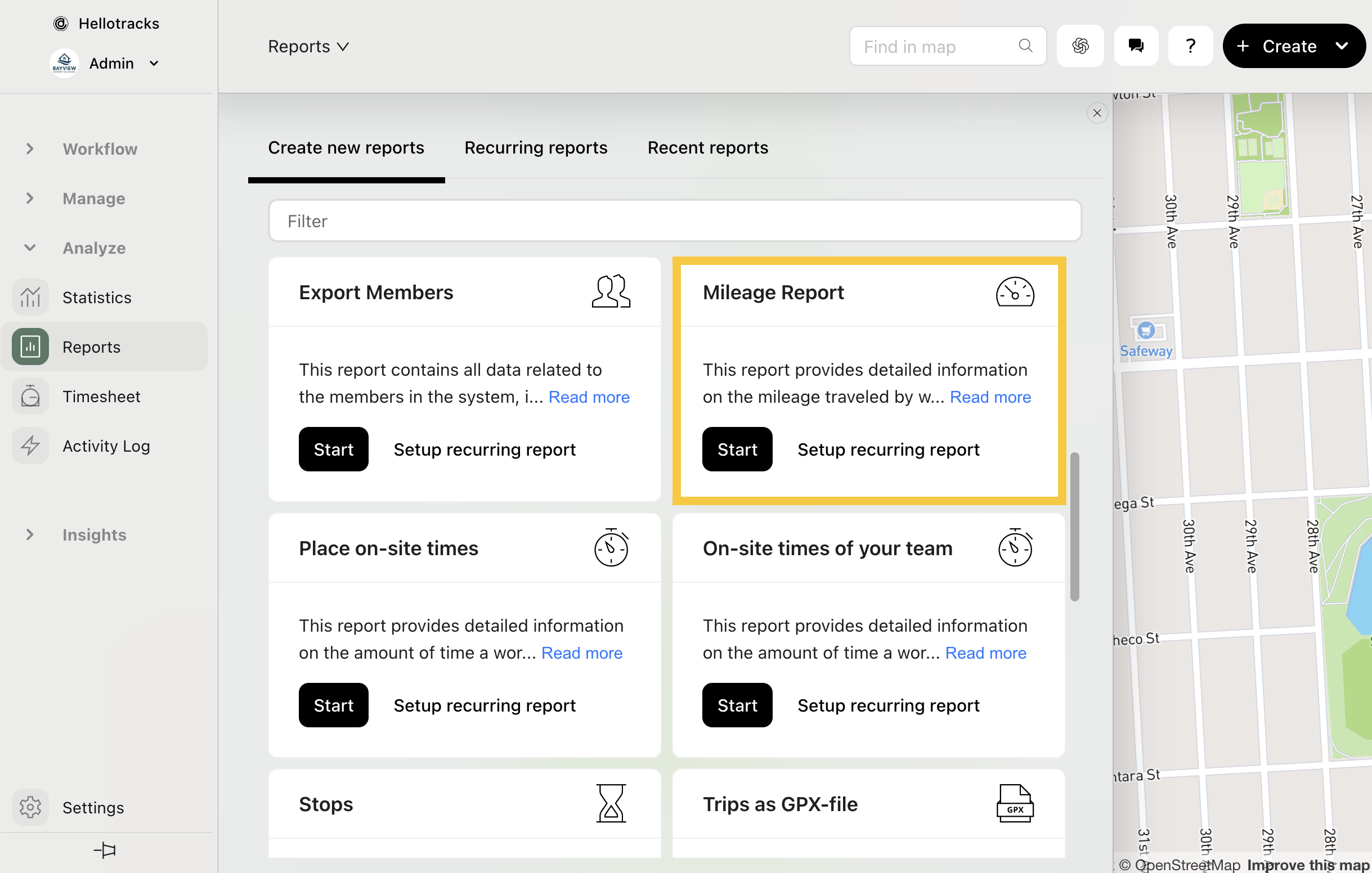Open the Activity Log icon
This screenshot has height=873, width=1372.
click(x=30, y=446)
